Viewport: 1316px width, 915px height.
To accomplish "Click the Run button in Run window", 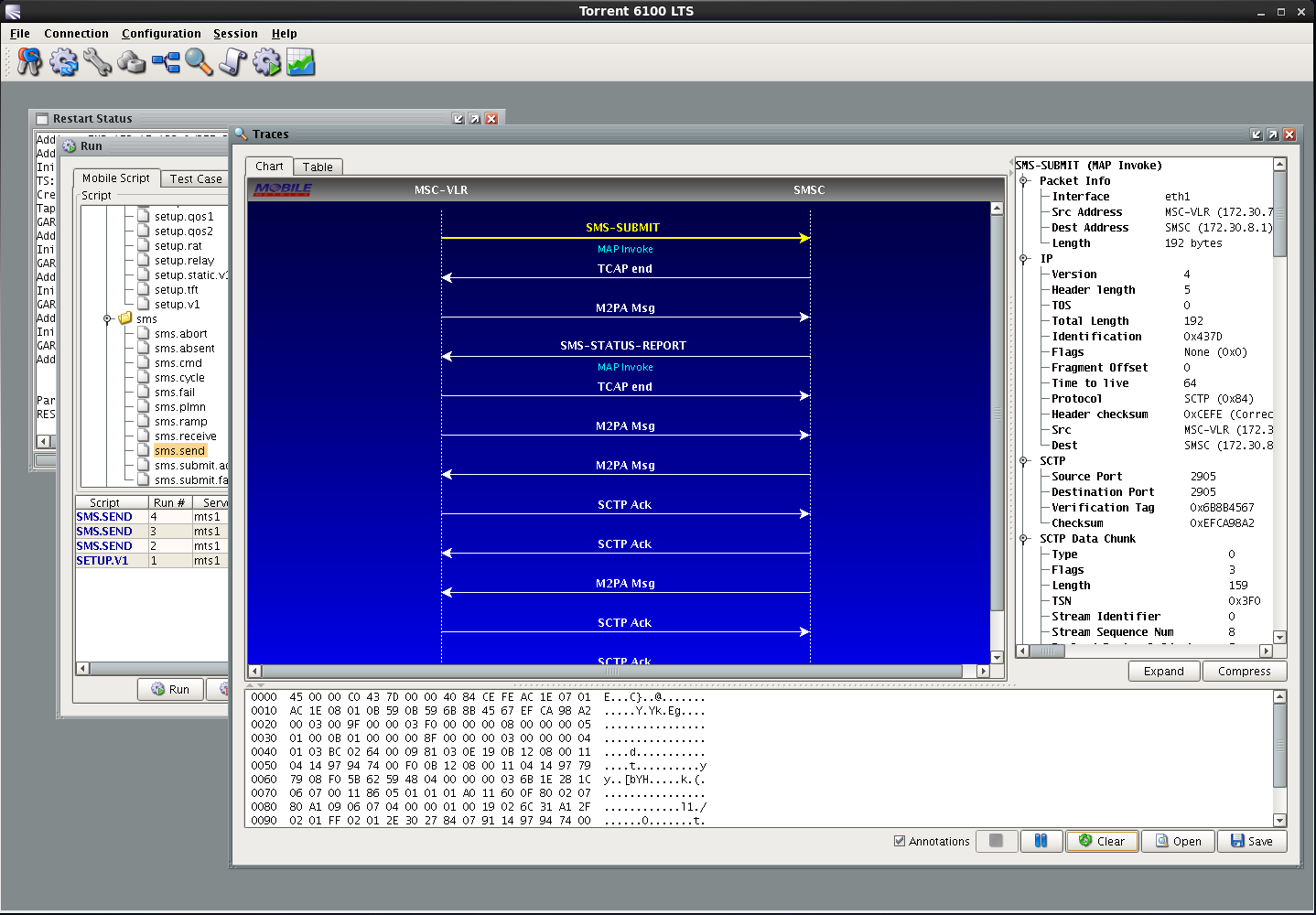I will coord(170,689).
